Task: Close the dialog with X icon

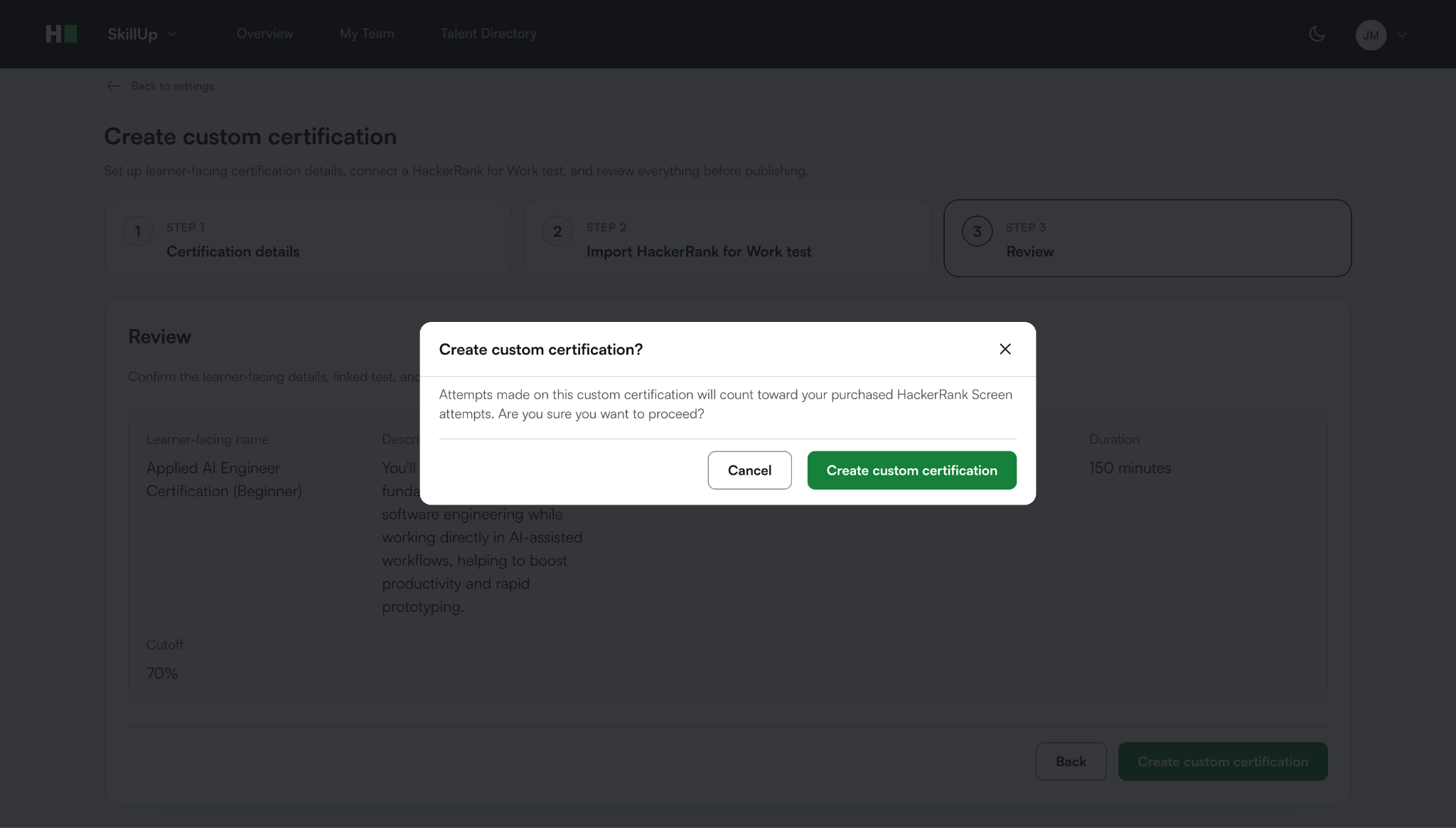Action: click(x=1005, y=349)
